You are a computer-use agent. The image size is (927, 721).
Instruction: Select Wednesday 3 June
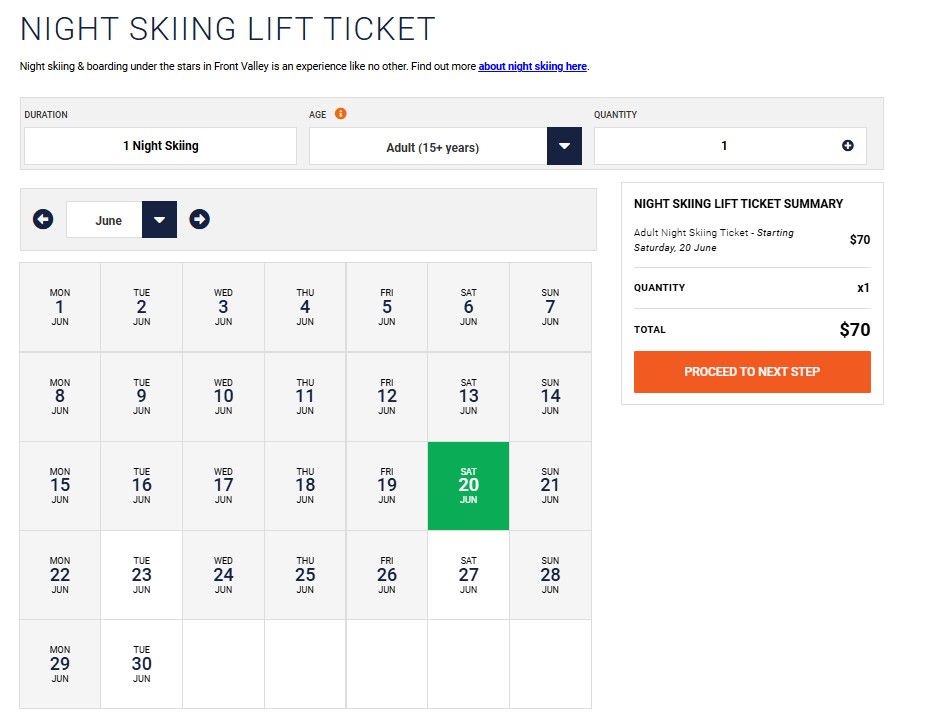[223, 307]
